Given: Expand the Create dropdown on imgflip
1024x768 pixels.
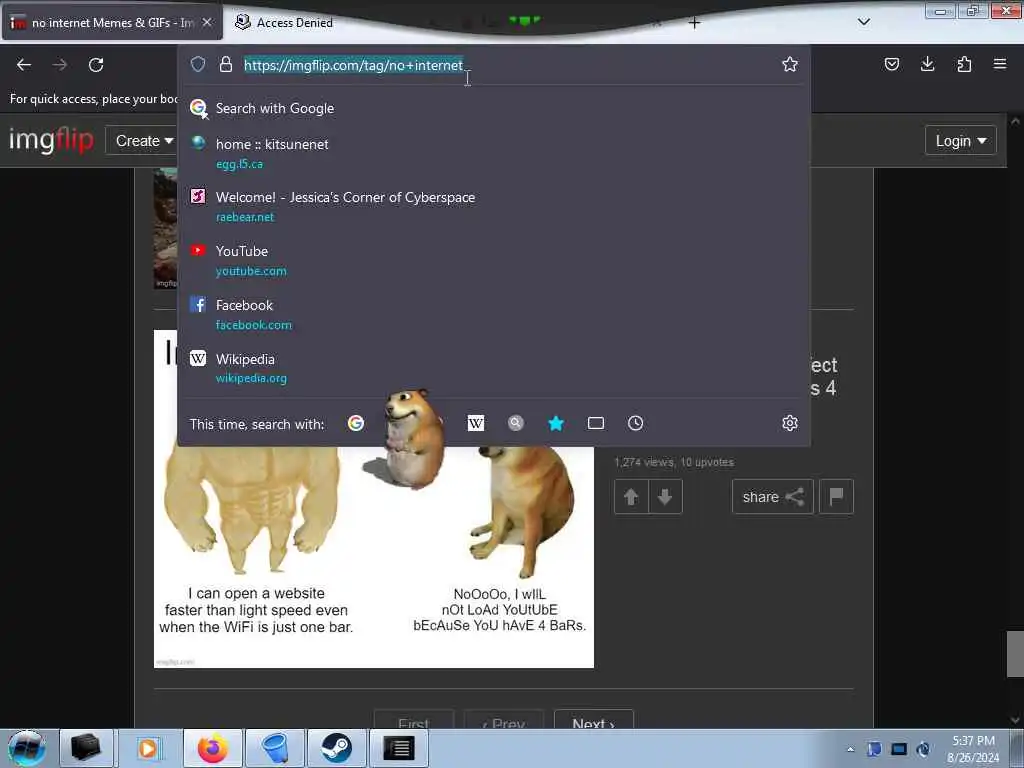Looking at the screenshot, I should 144,140.
